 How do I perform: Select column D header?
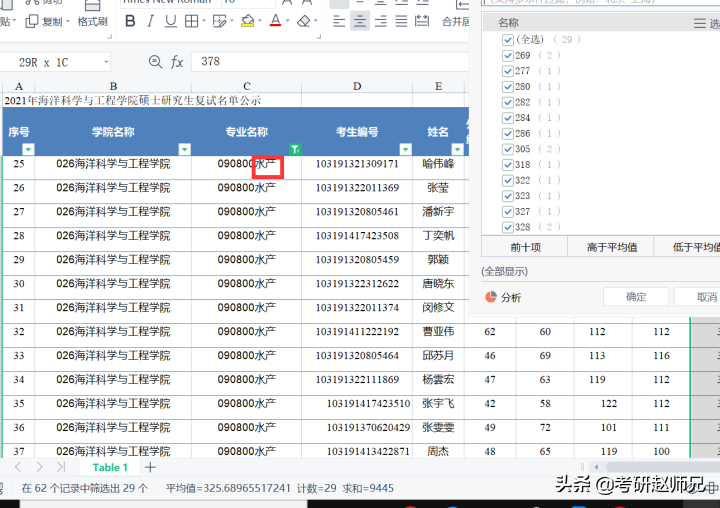coord(357,86)
